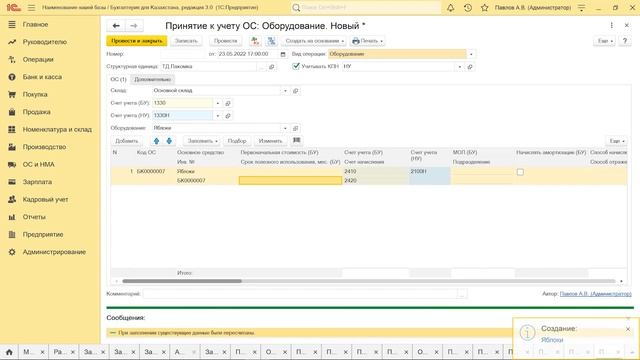Open the main menu hamburger icon
The height and width of the screenshot is (360, 640).
pos(31,8)
